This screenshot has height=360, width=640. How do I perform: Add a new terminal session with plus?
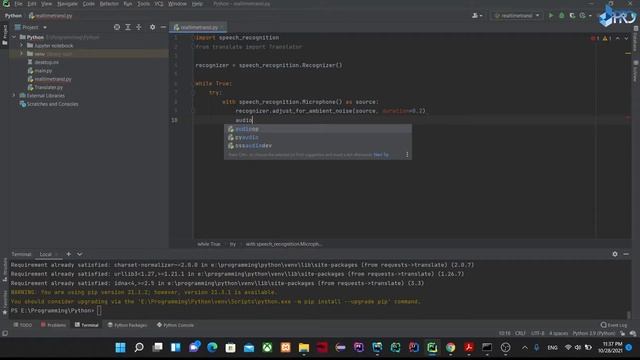tap(69, 254)
